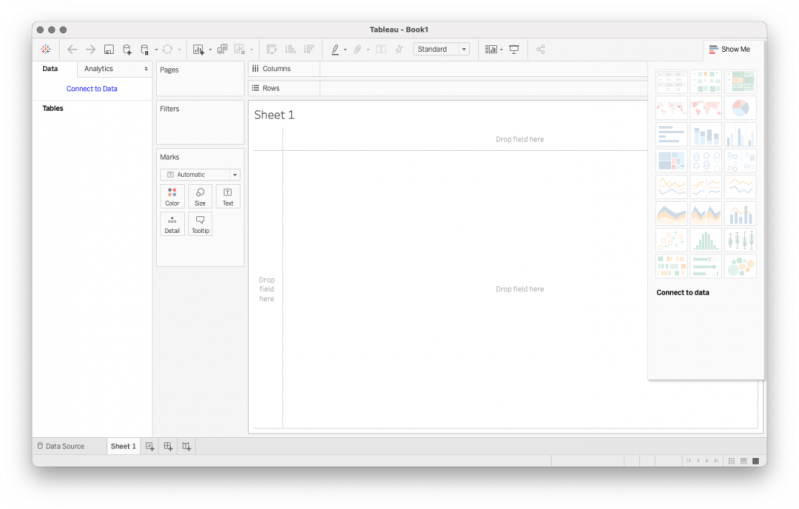The height and width of the screenshot is (509, 799).
Task: Go to the last sheet navigation arrow
Action: pos(716,461)
